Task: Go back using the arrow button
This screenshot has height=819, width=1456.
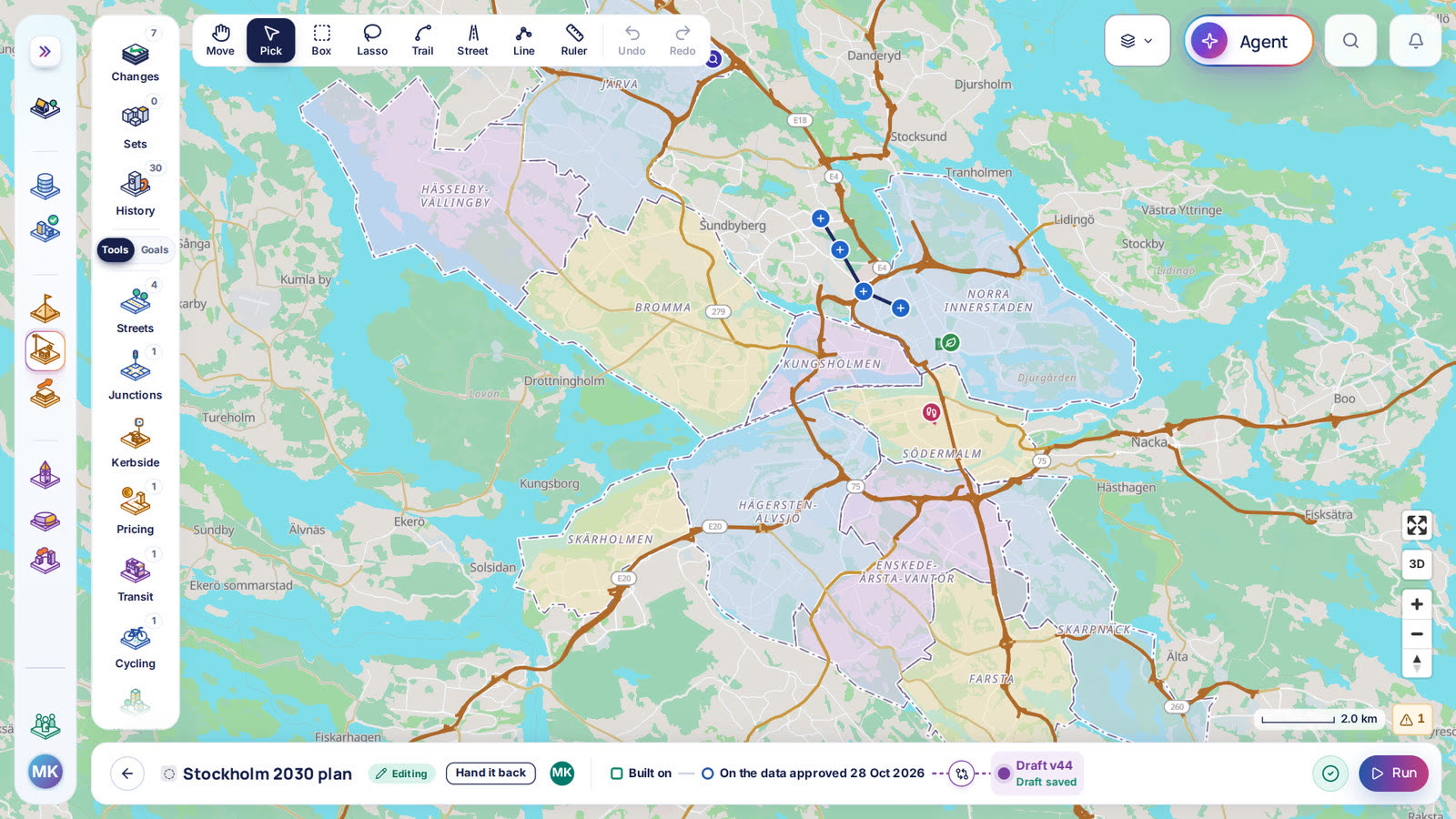Action: [x=127, y=773]
